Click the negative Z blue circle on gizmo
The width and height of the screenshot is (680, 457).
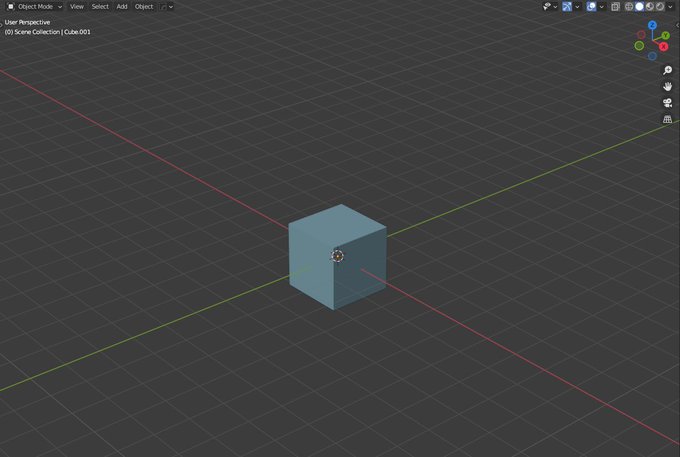[x=652, y=56]
